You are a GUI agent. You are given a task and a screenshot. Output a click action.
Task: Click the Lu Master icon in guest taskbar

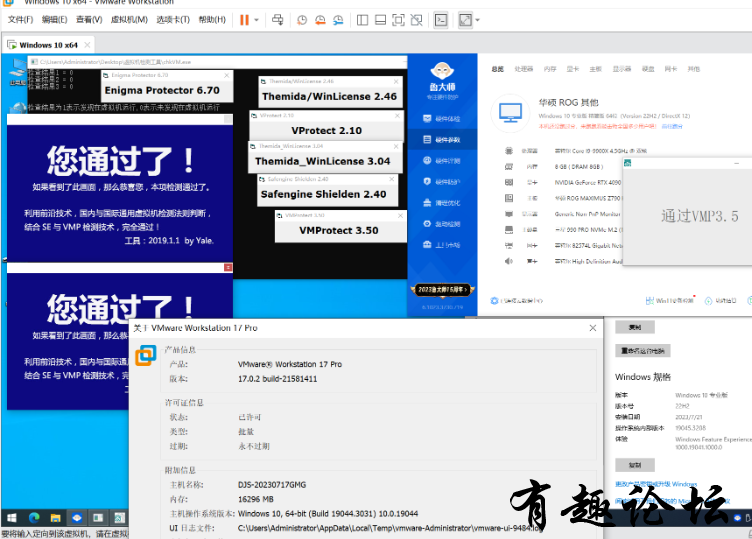[x=77, y=518]
